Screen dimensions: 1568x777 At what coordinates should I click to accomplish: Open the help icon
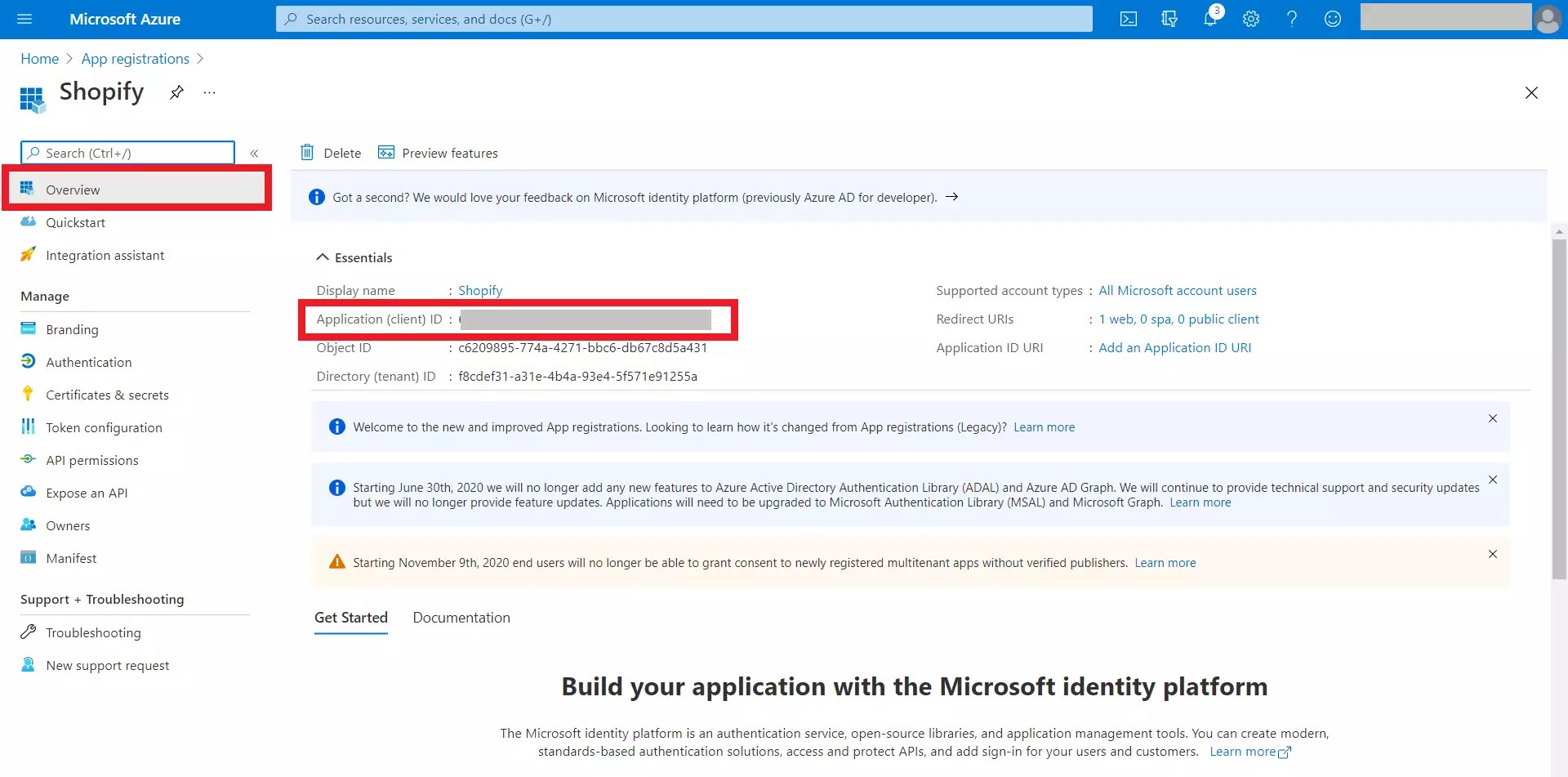[x=1291, y=19]
